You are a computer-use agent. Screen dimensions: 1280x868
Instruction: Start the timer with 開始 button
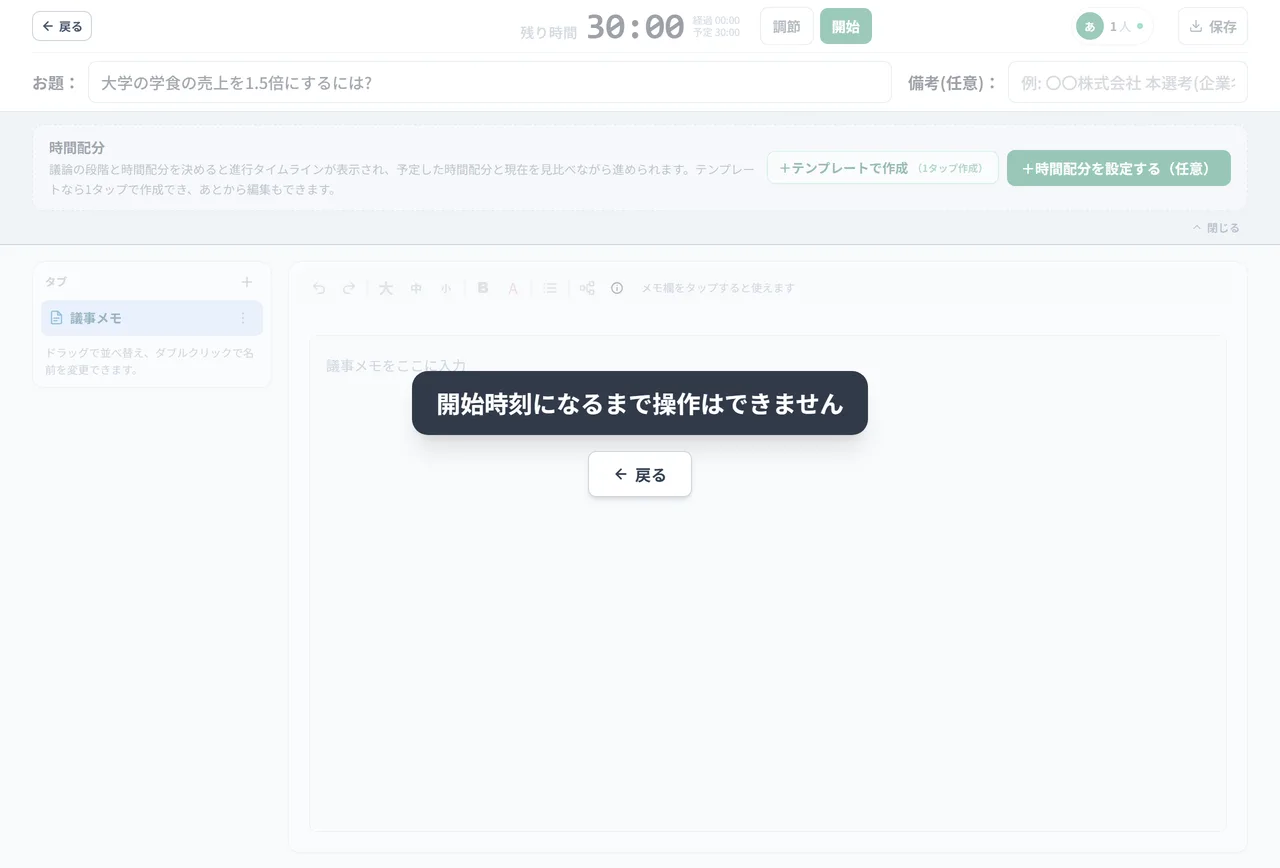click(846, 26)
